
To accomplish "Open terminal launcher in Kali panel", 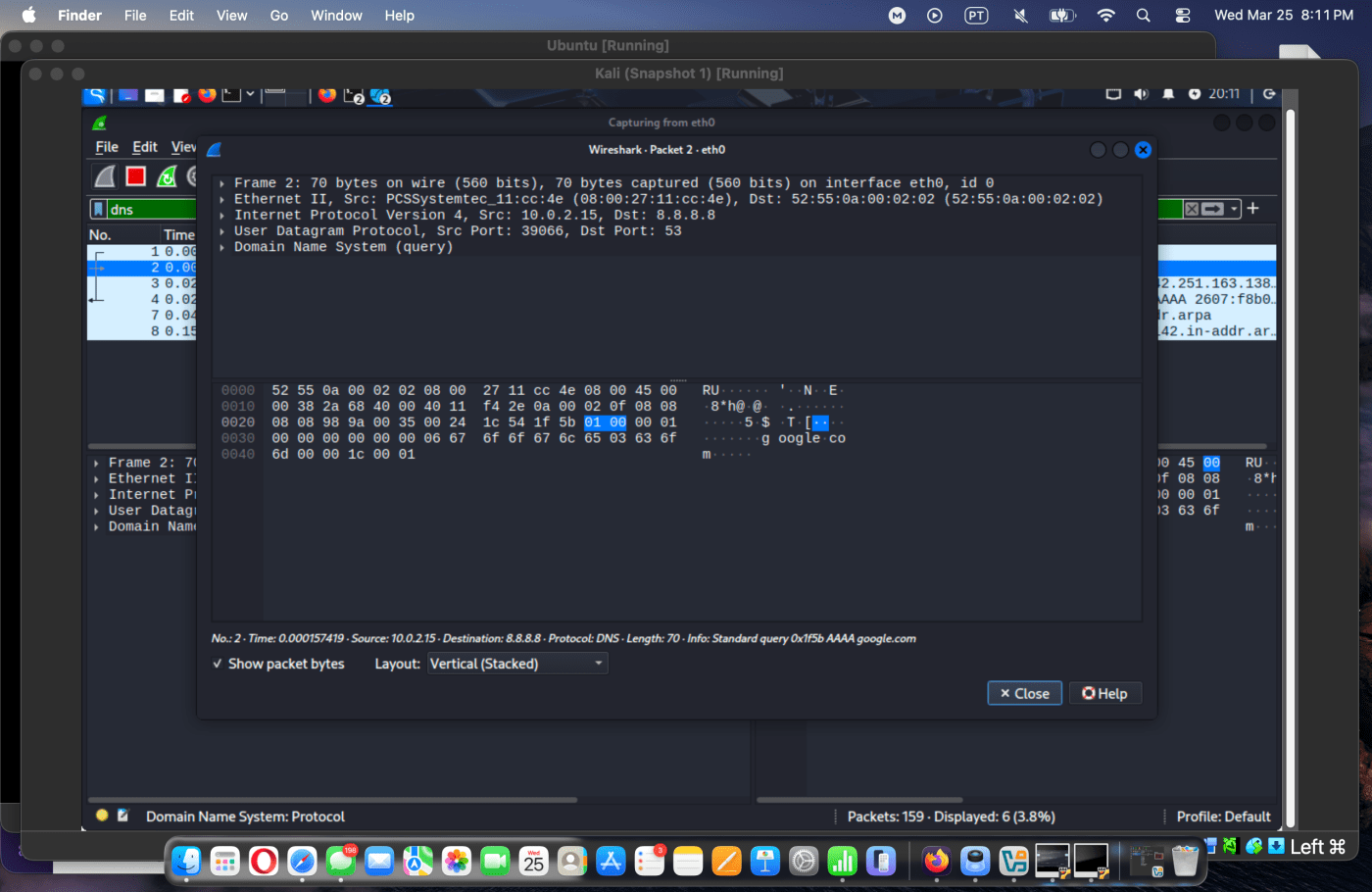I will (231, 95).
